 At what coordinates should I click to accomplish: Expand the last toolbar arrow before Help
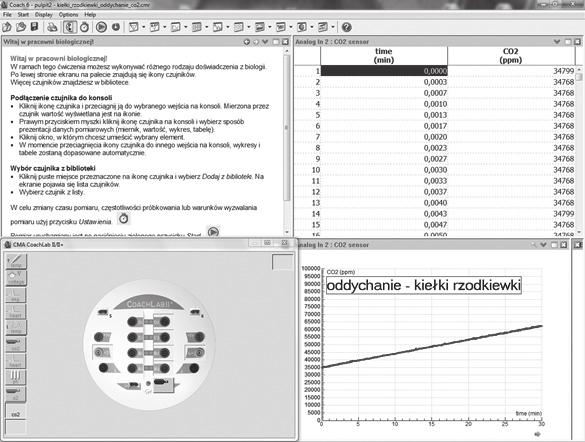tap(333, 27)
